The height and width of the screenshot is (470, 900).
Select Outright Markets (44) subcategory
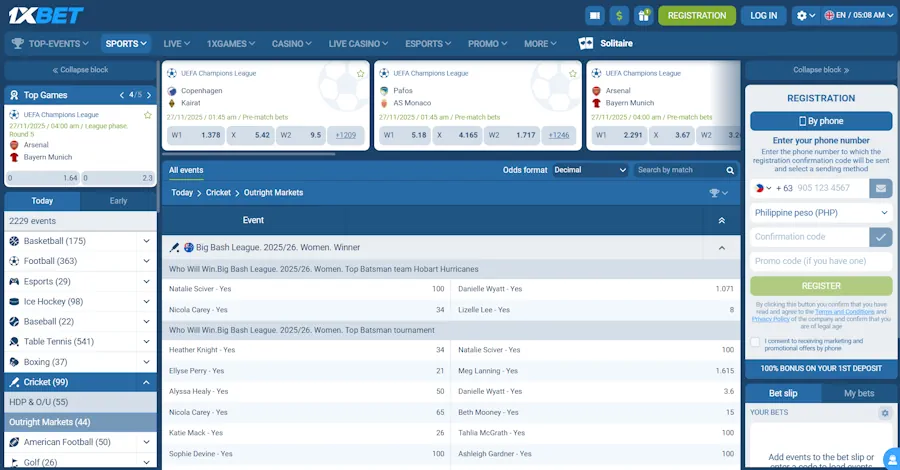point(80,422)
